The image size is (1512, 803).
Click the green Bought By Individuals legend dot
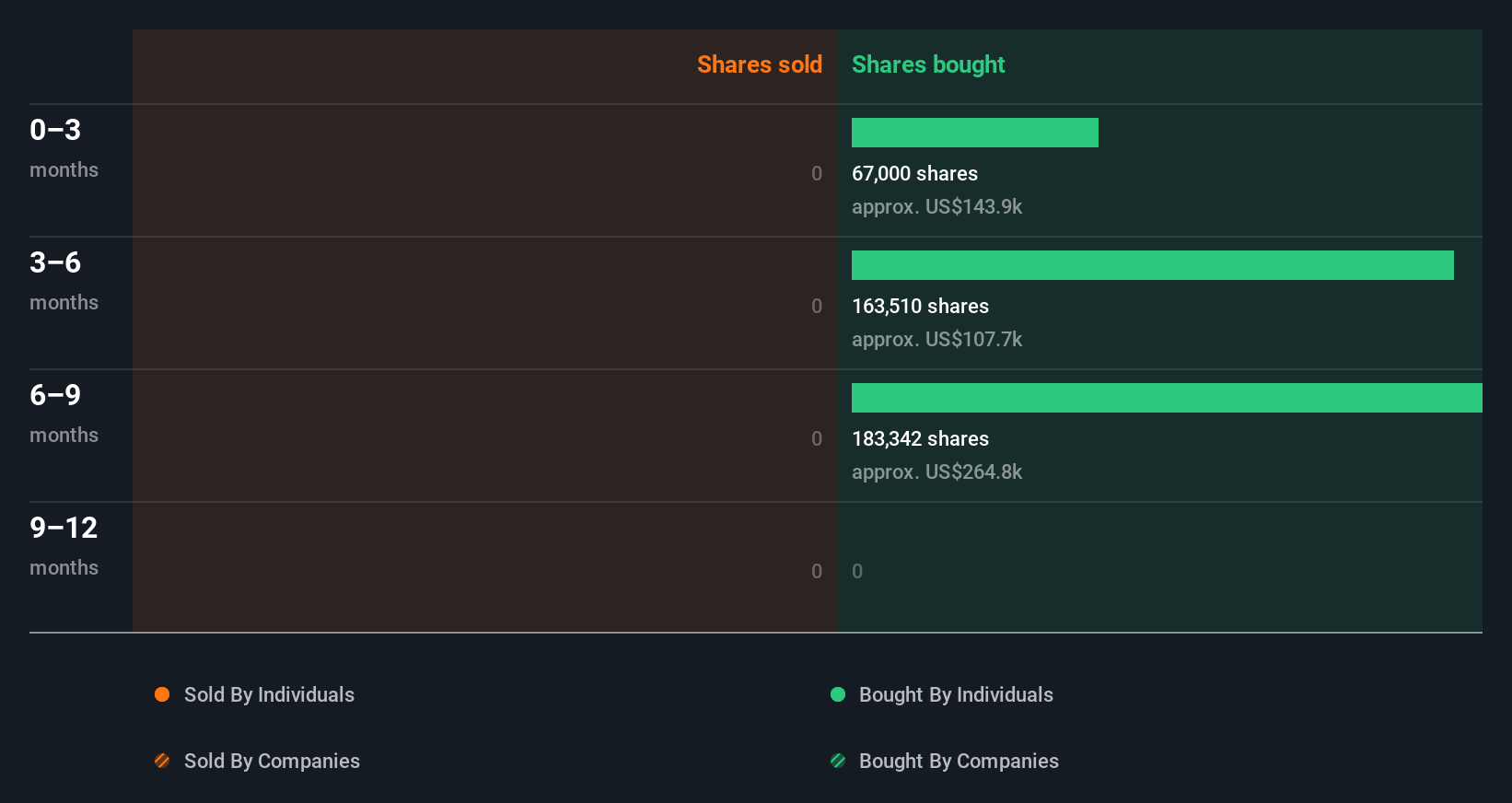coord(838,694)
